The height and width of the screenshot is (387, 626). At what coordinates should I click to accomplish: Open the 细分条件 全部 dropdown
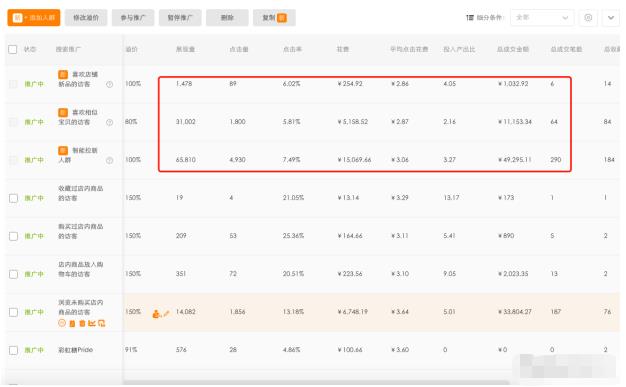point(542,18)
